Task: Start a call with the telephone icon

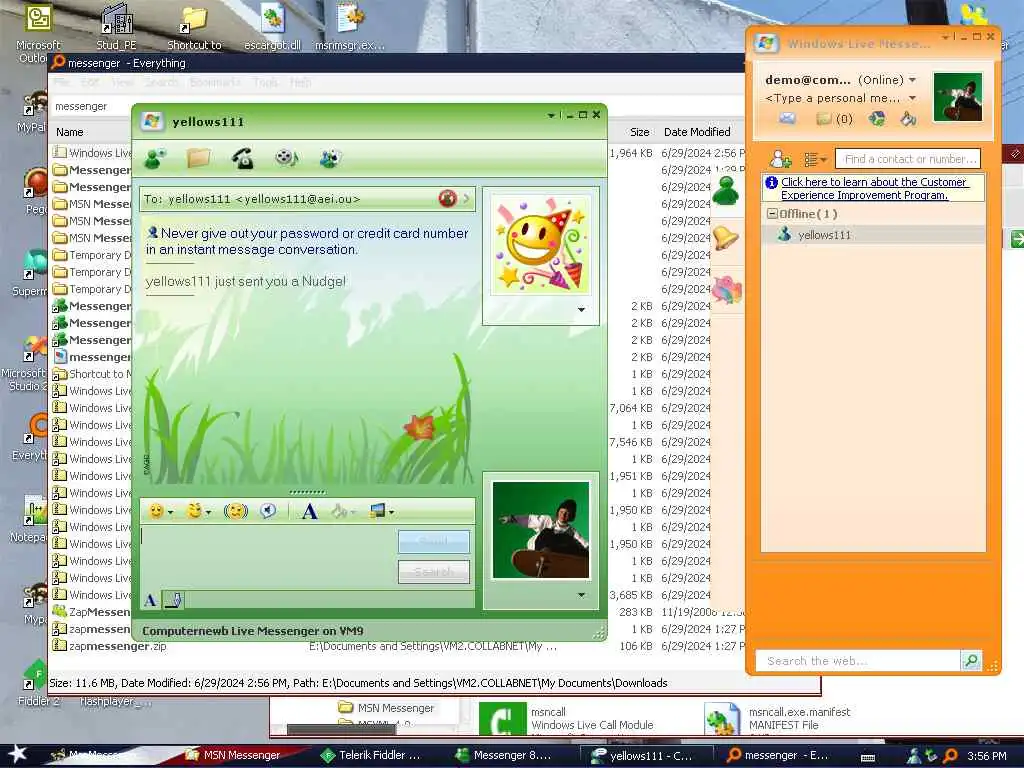Action: pyautogui.click(x=243, y=158)
